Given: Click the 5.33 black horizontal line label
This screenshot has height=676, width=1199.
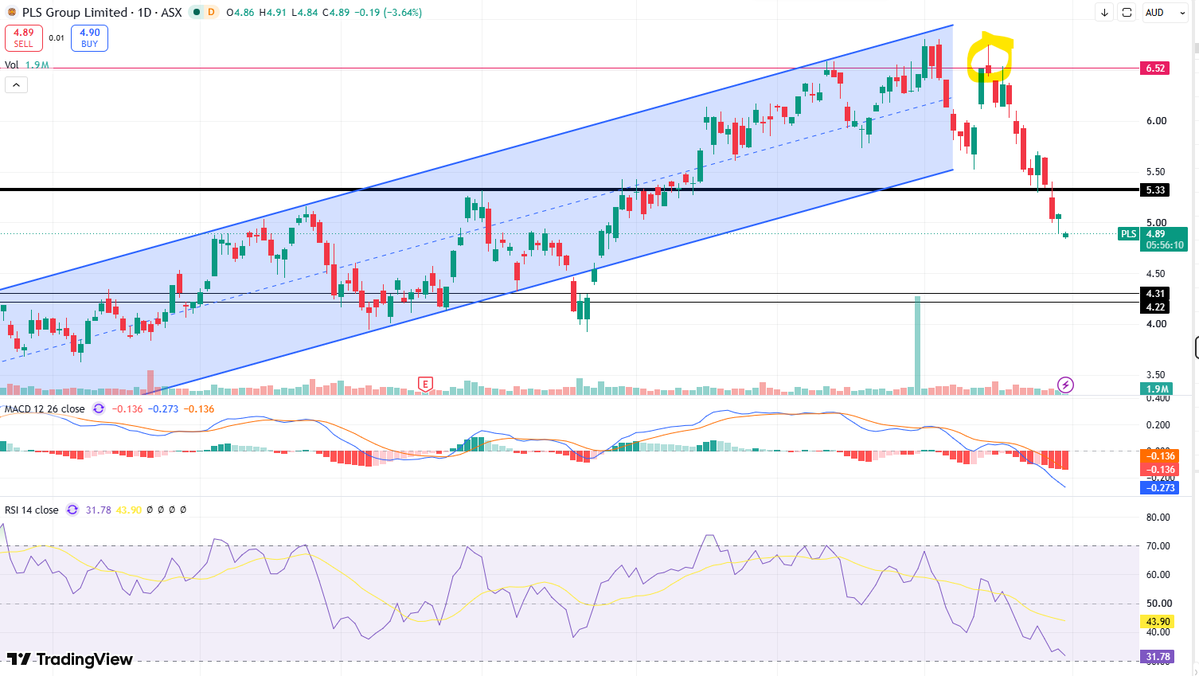Looking at the screenshot, I should (x=1155, y=190).
